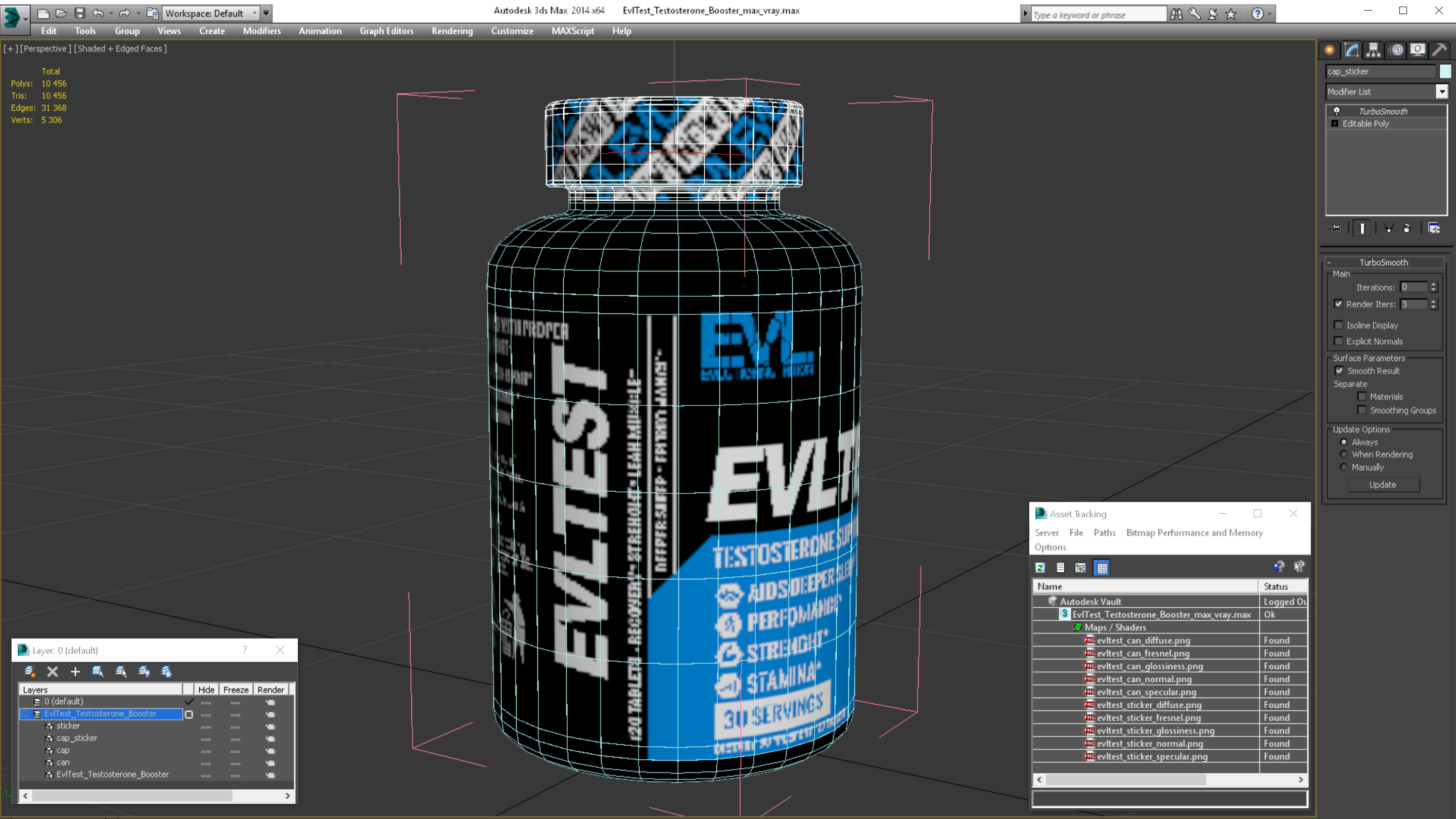Screen dimensions: 1456x819
Task: Enable Isoline Display checkbox
Action: 1338,325
